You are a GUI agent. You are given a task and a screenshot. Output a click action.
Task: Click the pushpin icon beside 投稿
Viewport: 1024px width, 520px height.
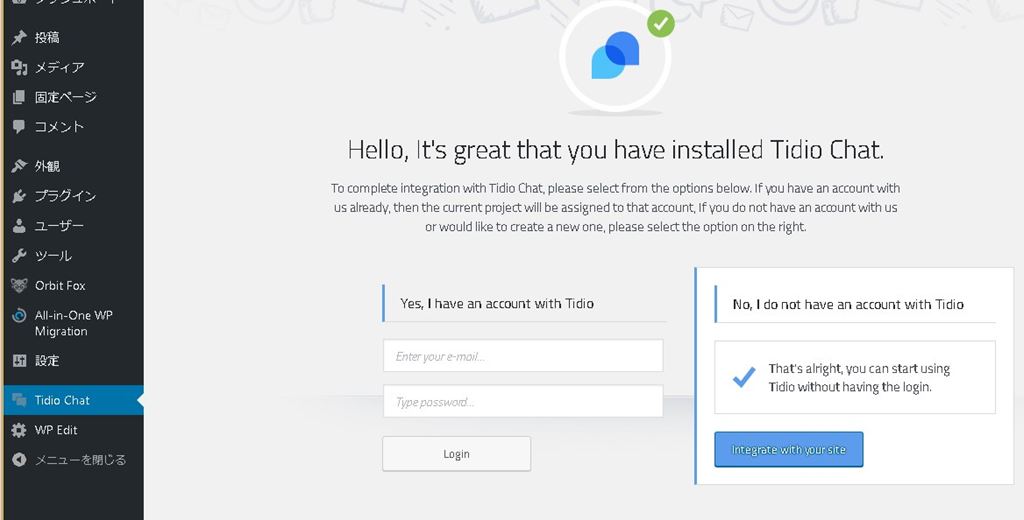pos(18,38)
